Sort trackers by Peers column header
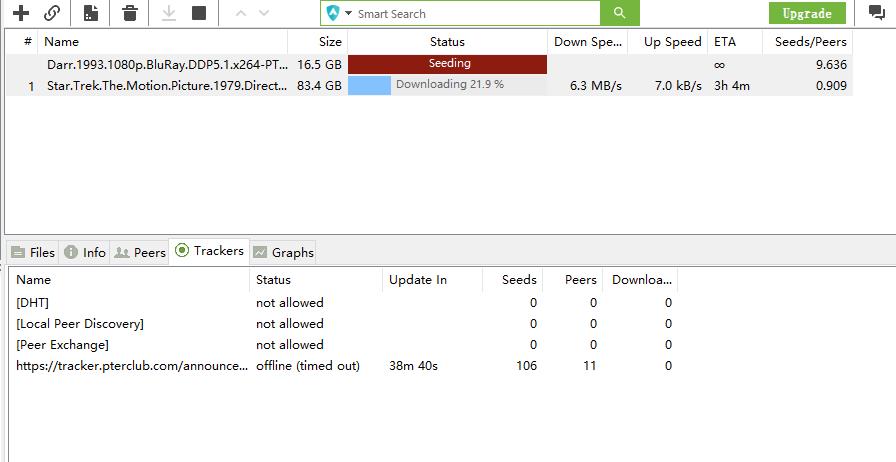This screenshot has height=462, width=896. click(573, 280)
